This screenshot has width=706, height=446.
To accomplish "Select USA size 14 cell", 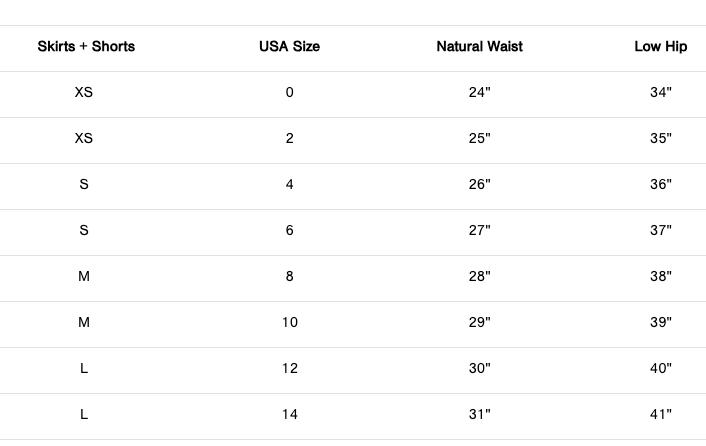I will coord(289,415).
